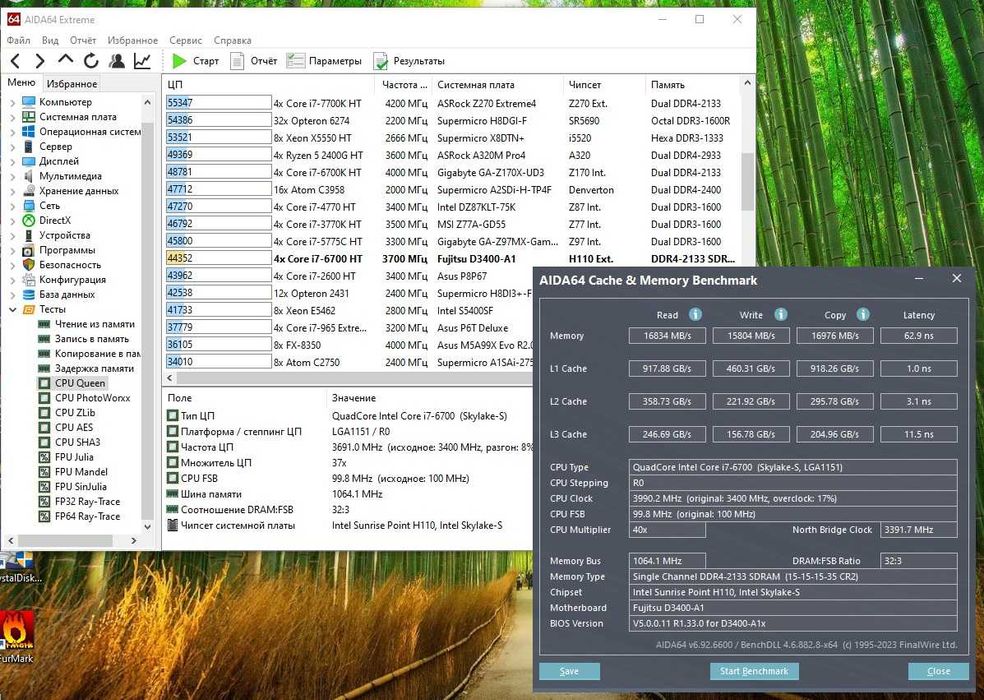Select FPU Mandel test
The width and height of the screenshot is (984, 700).
click(81, 471)
